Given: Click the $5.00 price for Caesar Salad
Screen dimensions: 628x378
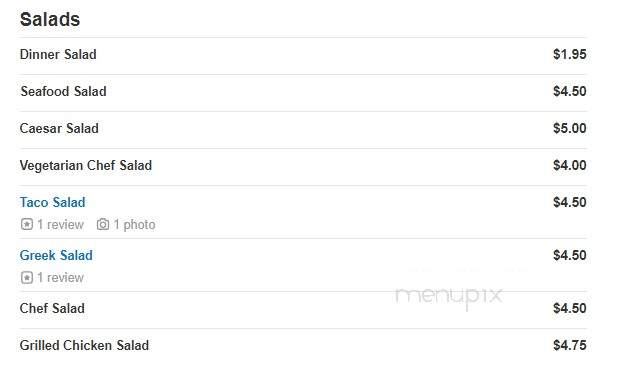Looking at the screenshot, I should (x=570, y=128).
